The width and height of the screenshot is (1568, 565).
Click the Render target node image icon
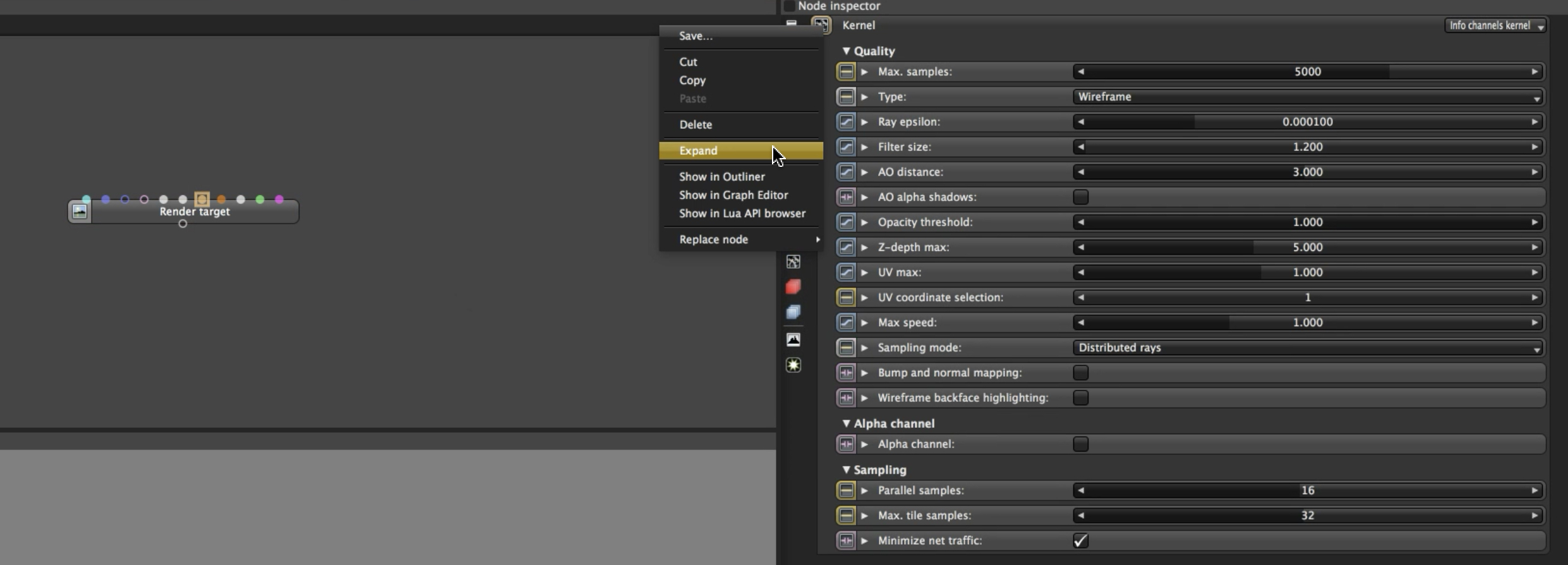(x=80, y=211)
